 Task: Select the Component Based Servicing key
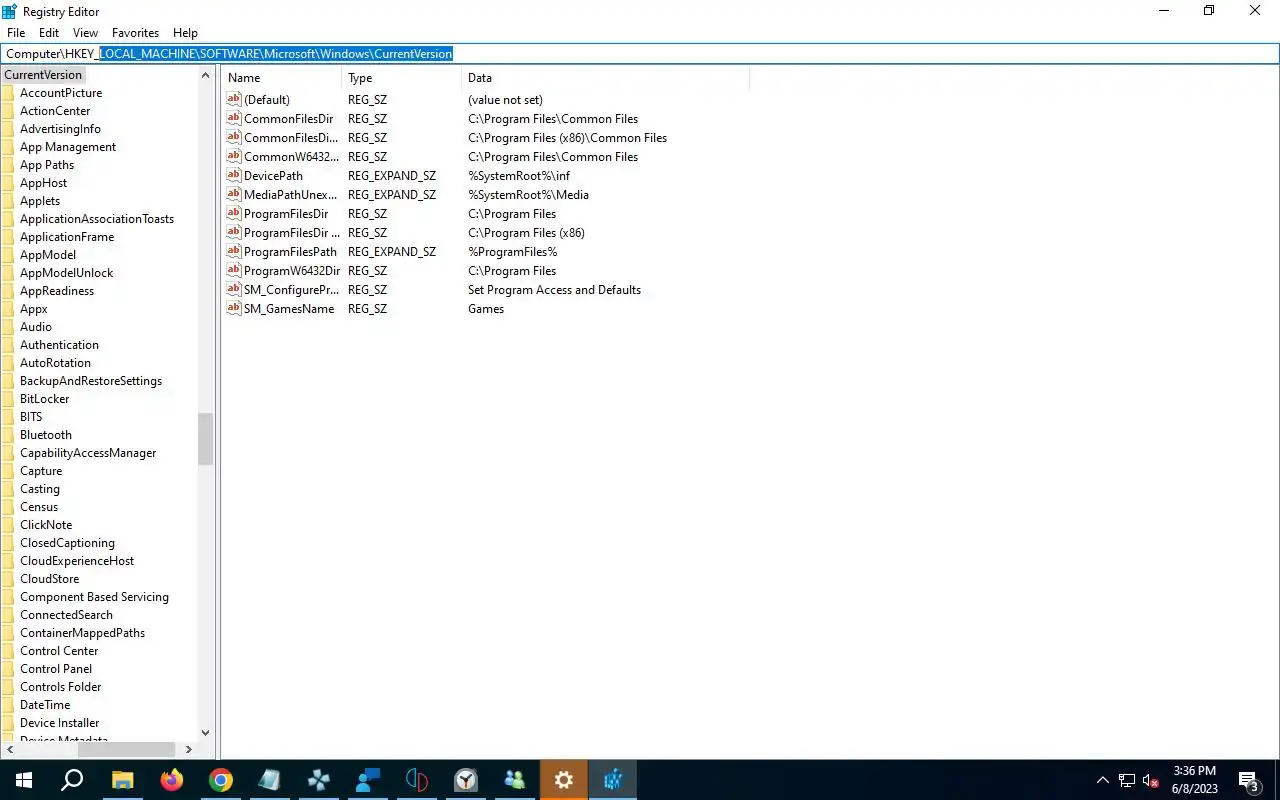tap(94, 597)
